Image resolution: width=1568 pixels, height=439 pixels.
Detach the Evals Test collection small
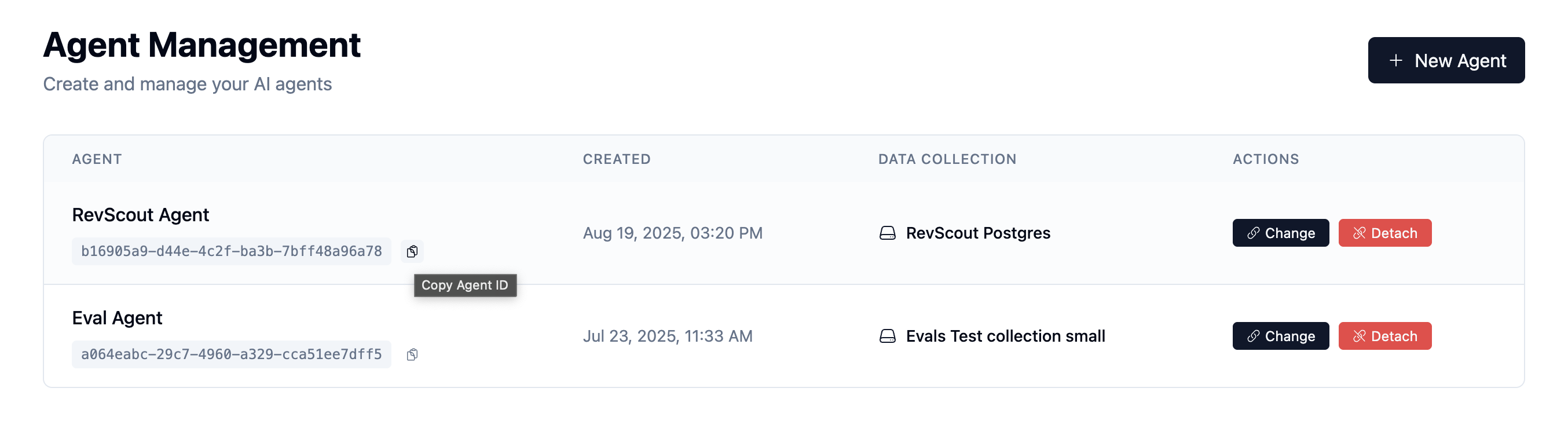(1384, 336)
